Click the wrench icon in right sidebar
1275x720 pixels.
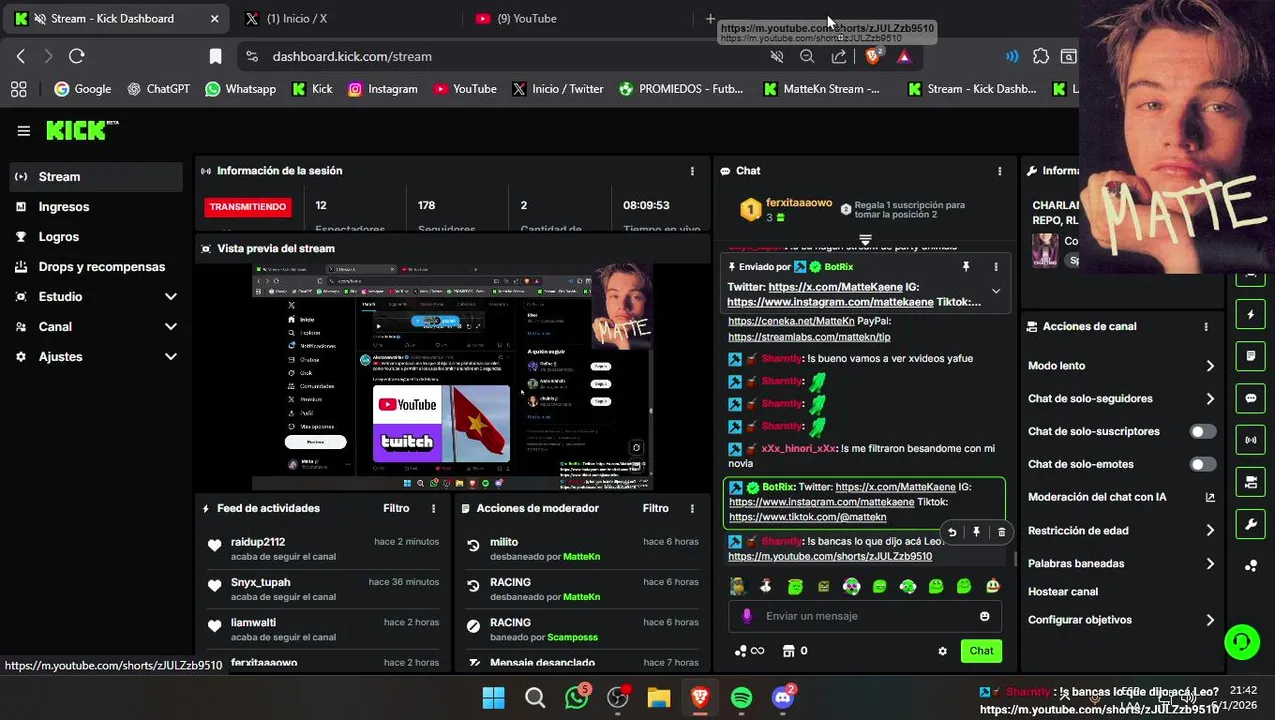pyautogui.click(x=1251, y=524)
